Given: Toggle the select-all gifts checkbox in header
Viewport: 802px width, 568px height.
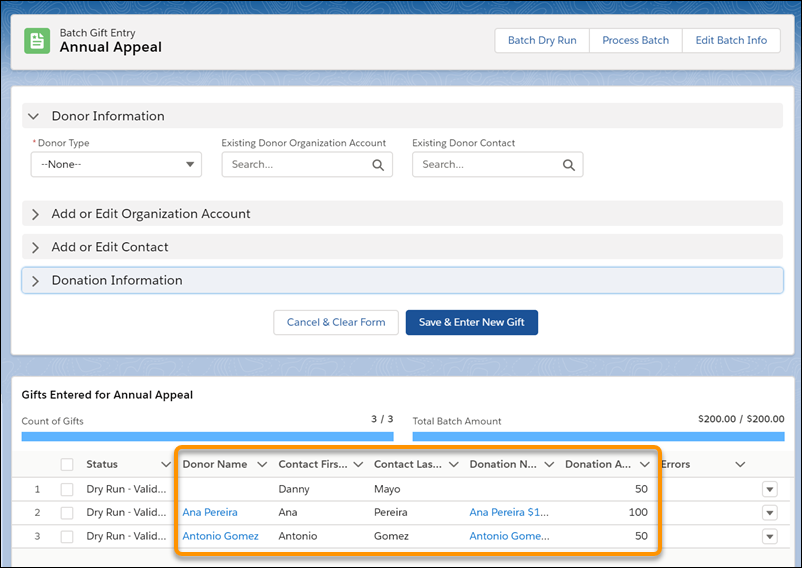Looking at the screenshot, I should point(67,464).
